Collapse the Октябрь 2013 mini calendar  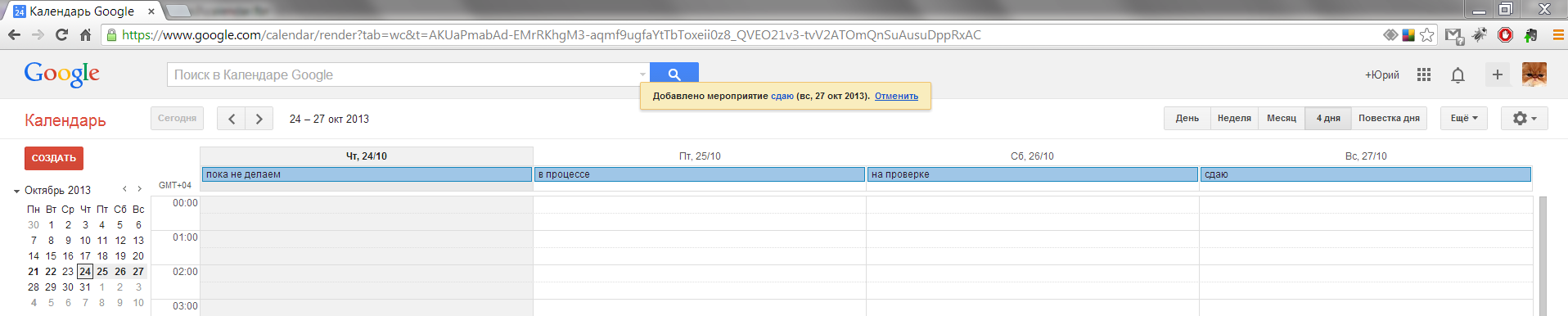[16, 191]
